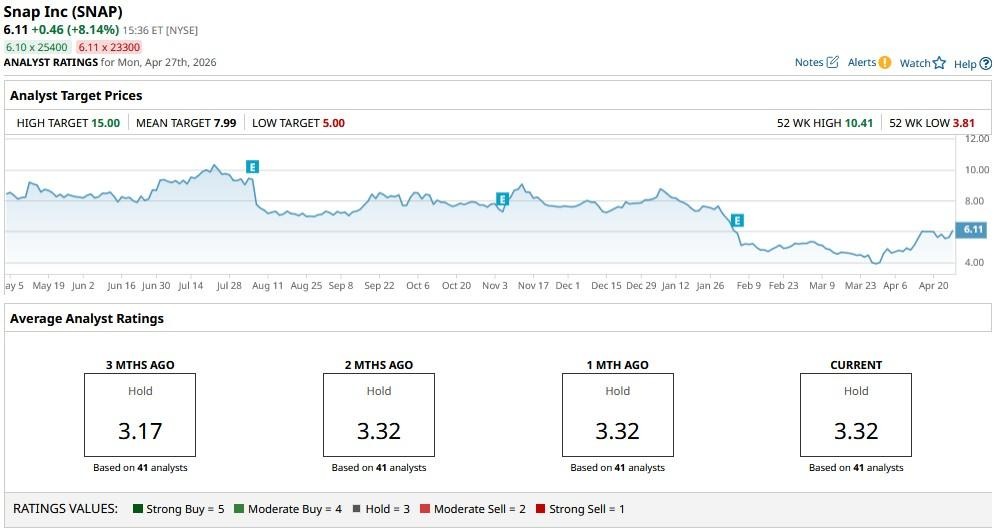Click the November earnings E marker

coord(502,200)
